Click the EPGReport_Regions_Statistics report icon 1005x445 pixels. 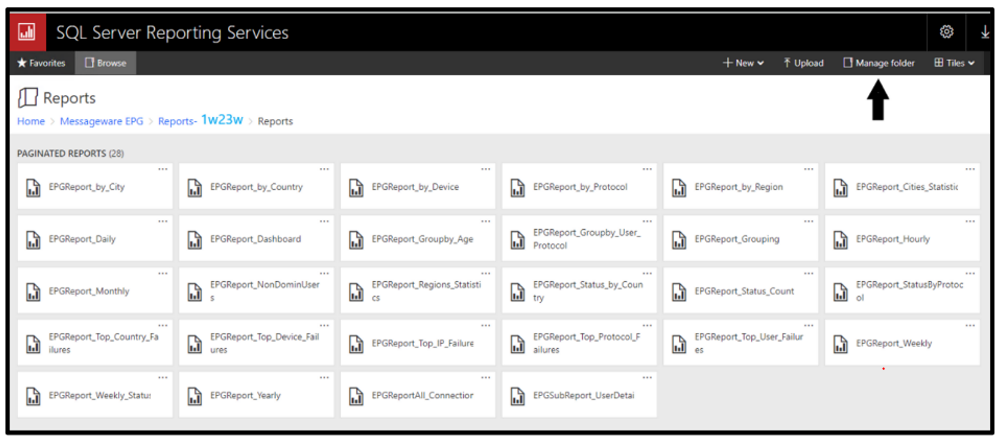point(356,291)
